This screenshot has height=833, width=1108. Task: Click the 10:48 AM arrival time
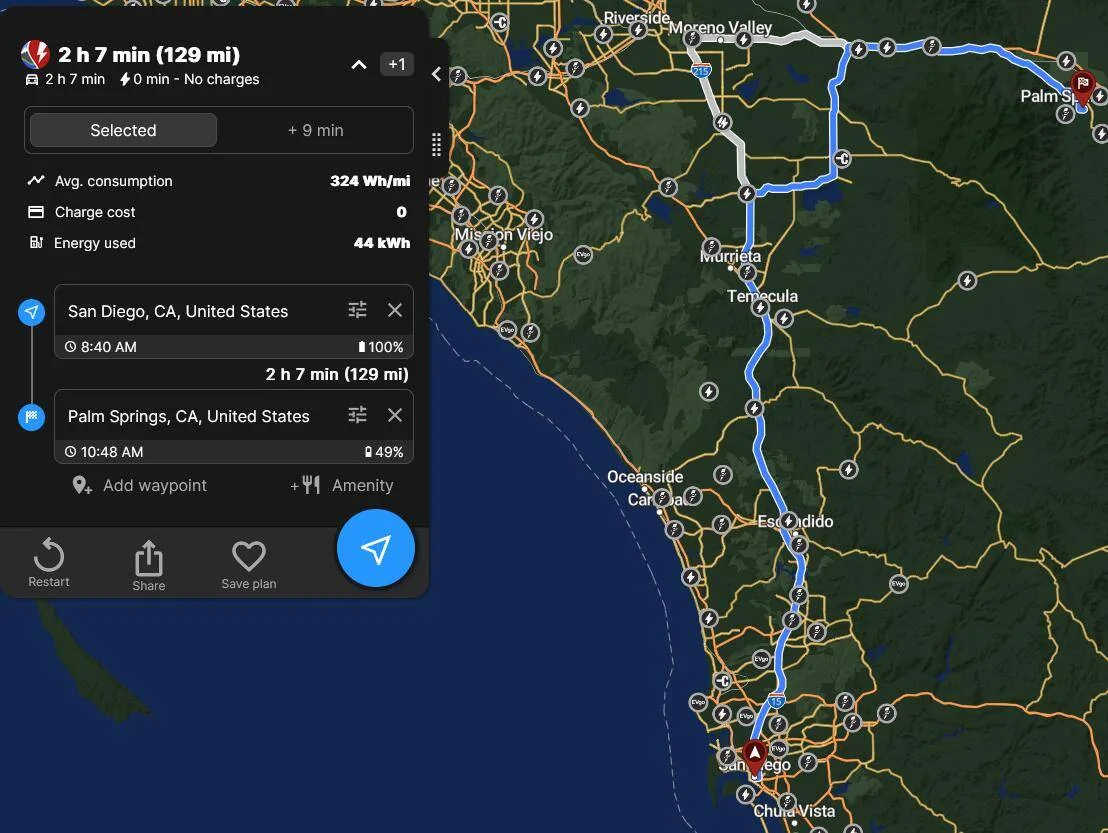coord(104,451)
